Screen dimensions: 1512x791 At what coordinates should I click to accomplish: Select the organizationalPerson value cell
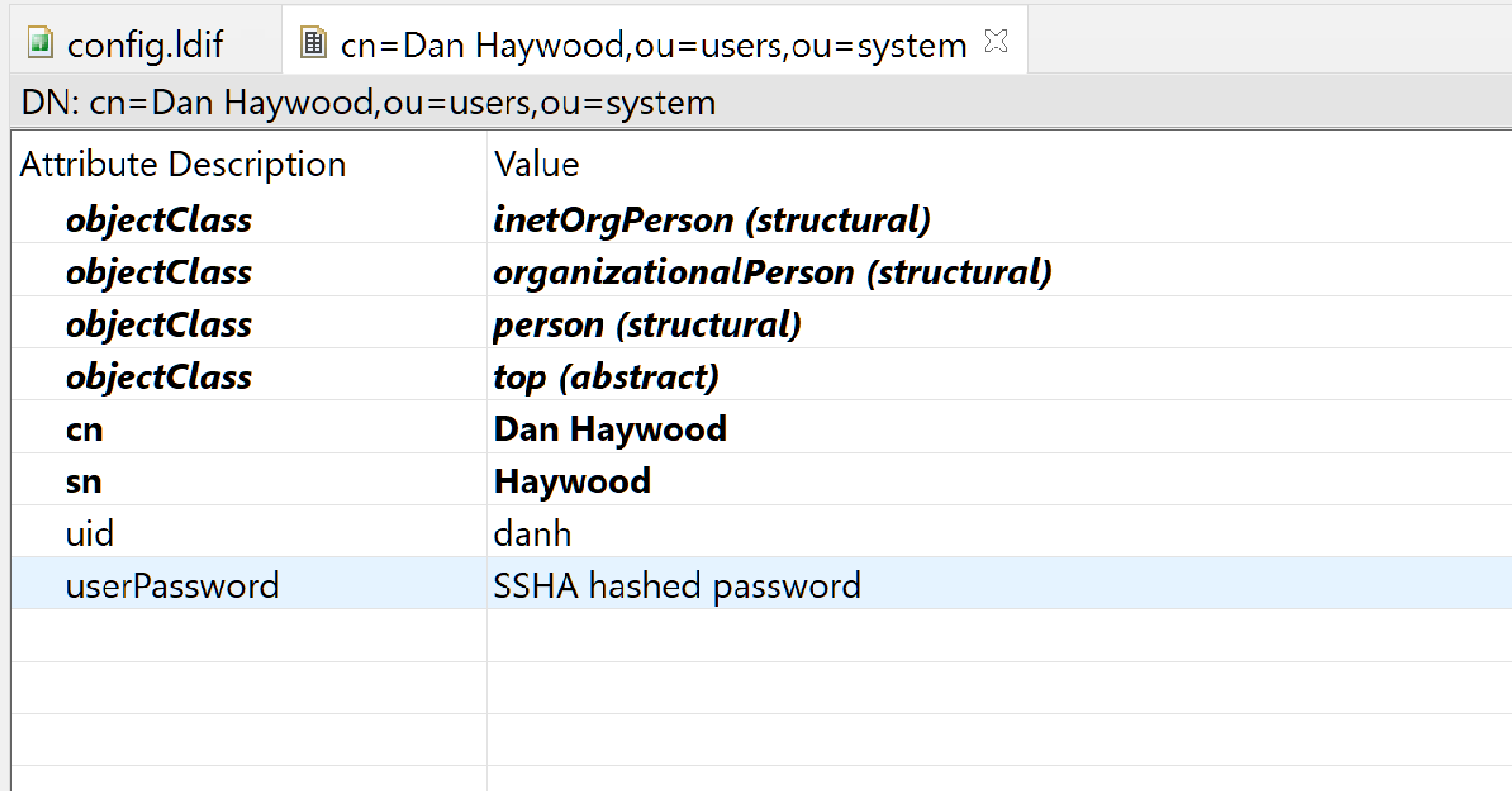coord(772,273)
